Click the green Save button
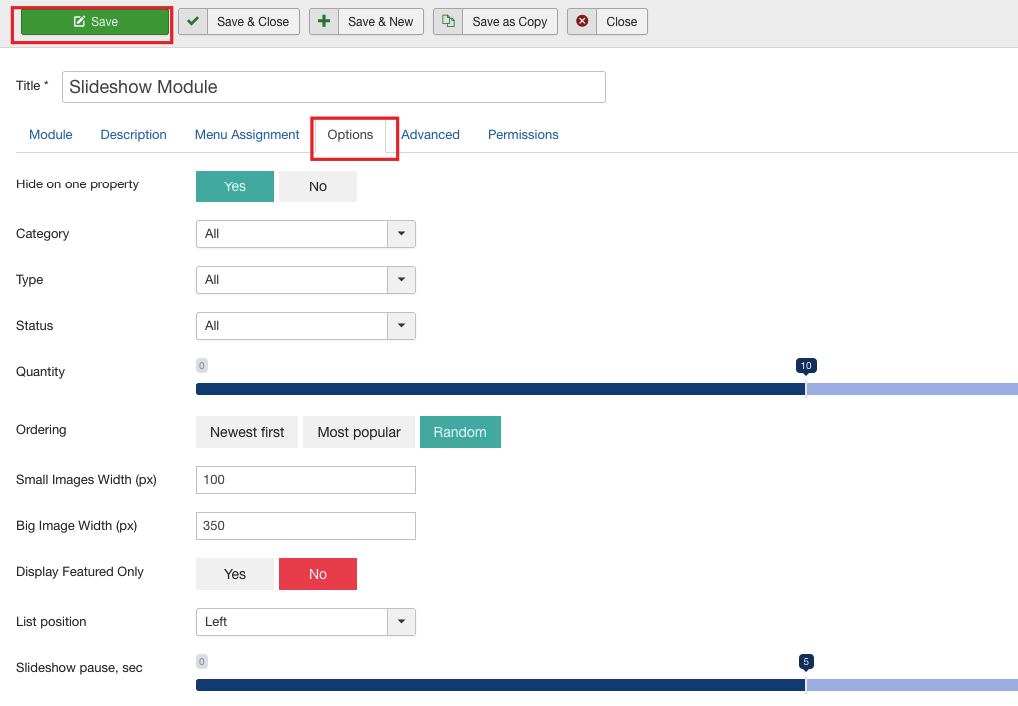This screenshot has width=1018, height=706. point(95,22)
